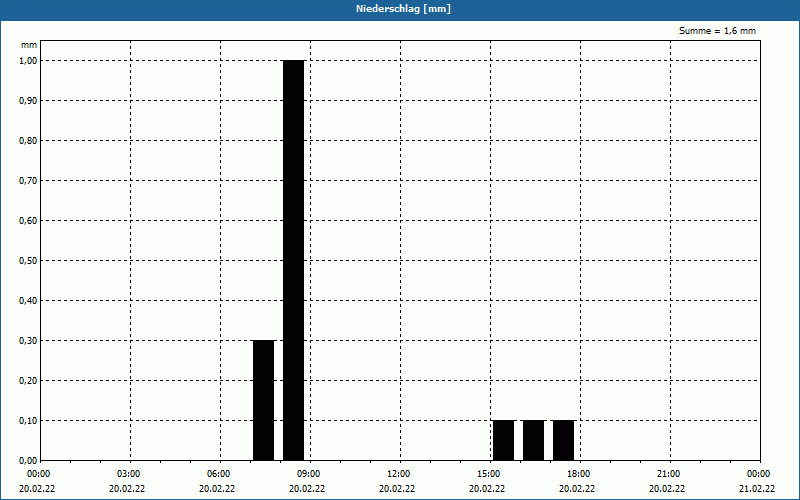Select the 0,00 y-axis value
Image resolution: width=800 pixels, height=500 pixels.
coord(28,461)
